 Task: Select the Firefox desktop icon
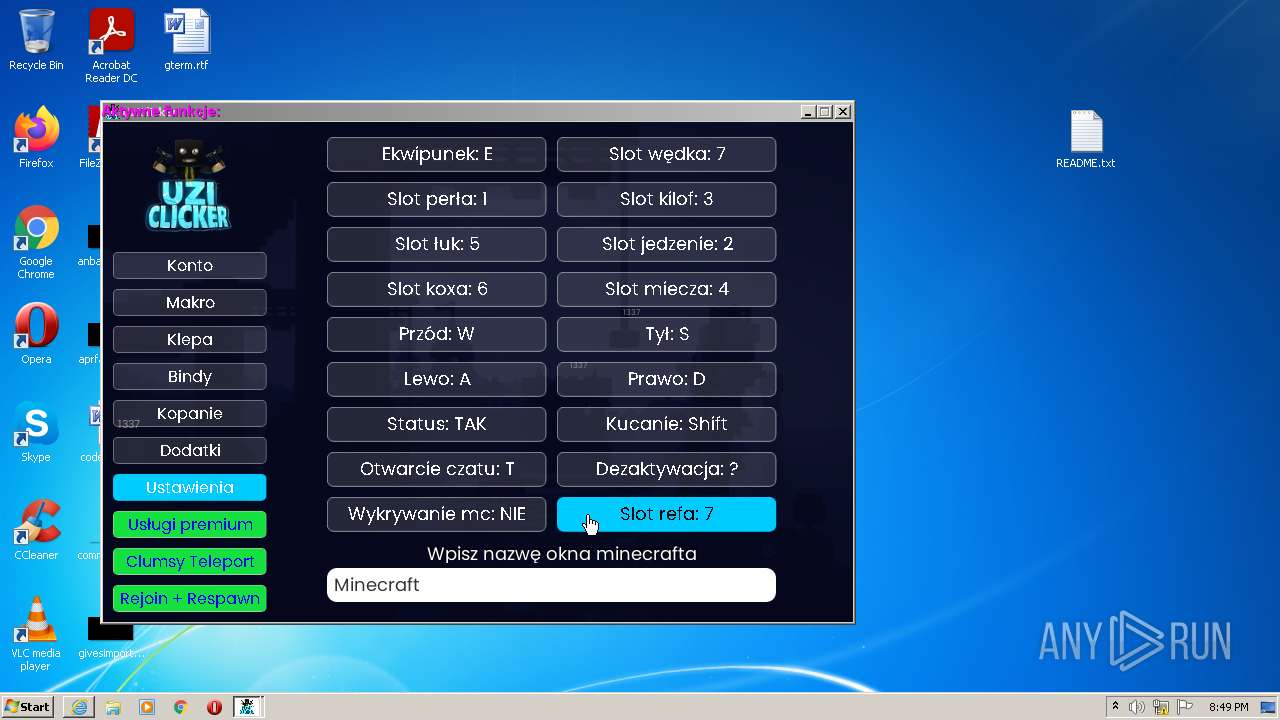coord(36,138)
